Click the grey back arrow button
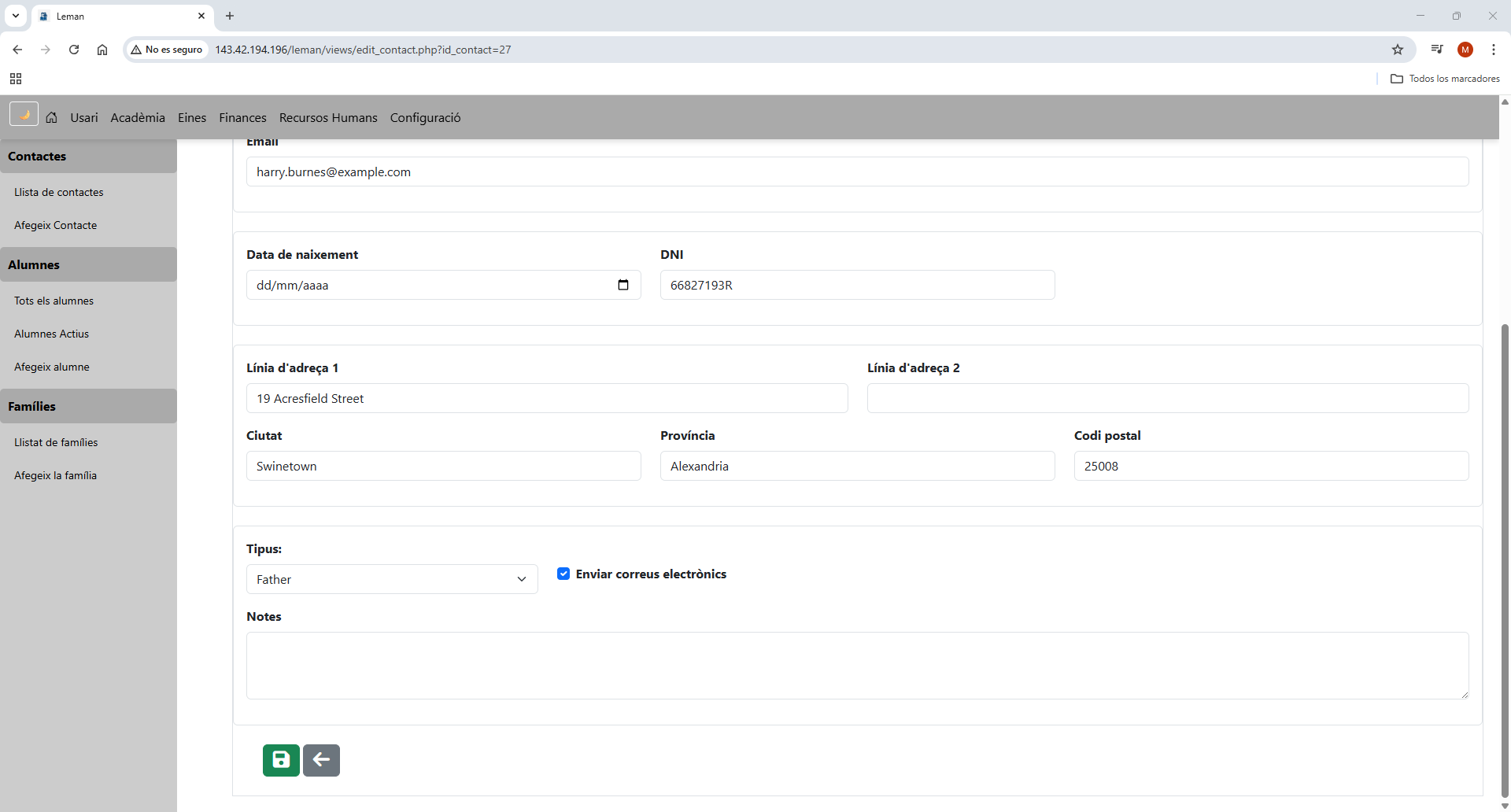Image resolution: width=1511 pixels, height=812 pixels. [x=321, y=760]
